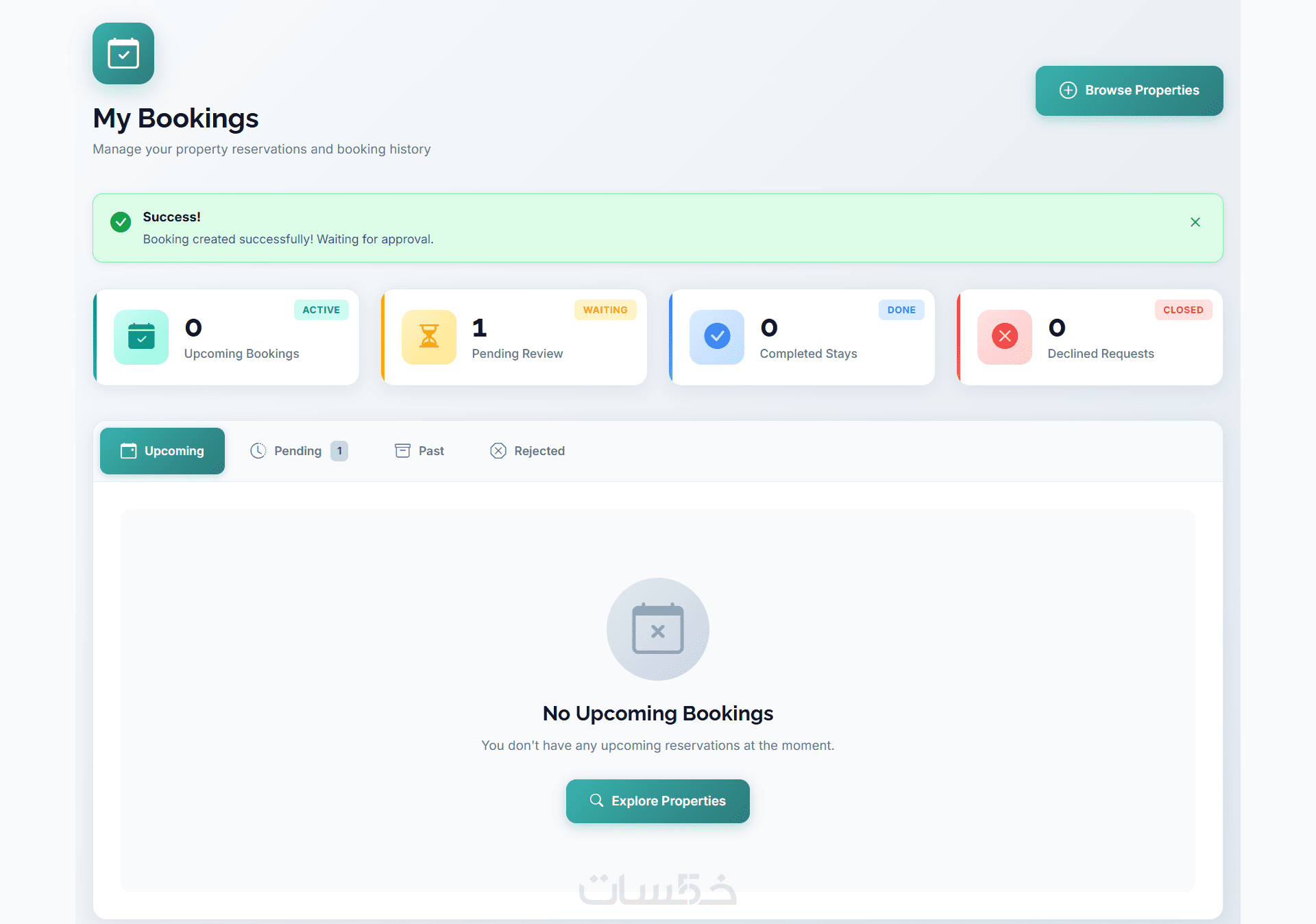Click the green success checkmark icon

[x=121, y=222]
